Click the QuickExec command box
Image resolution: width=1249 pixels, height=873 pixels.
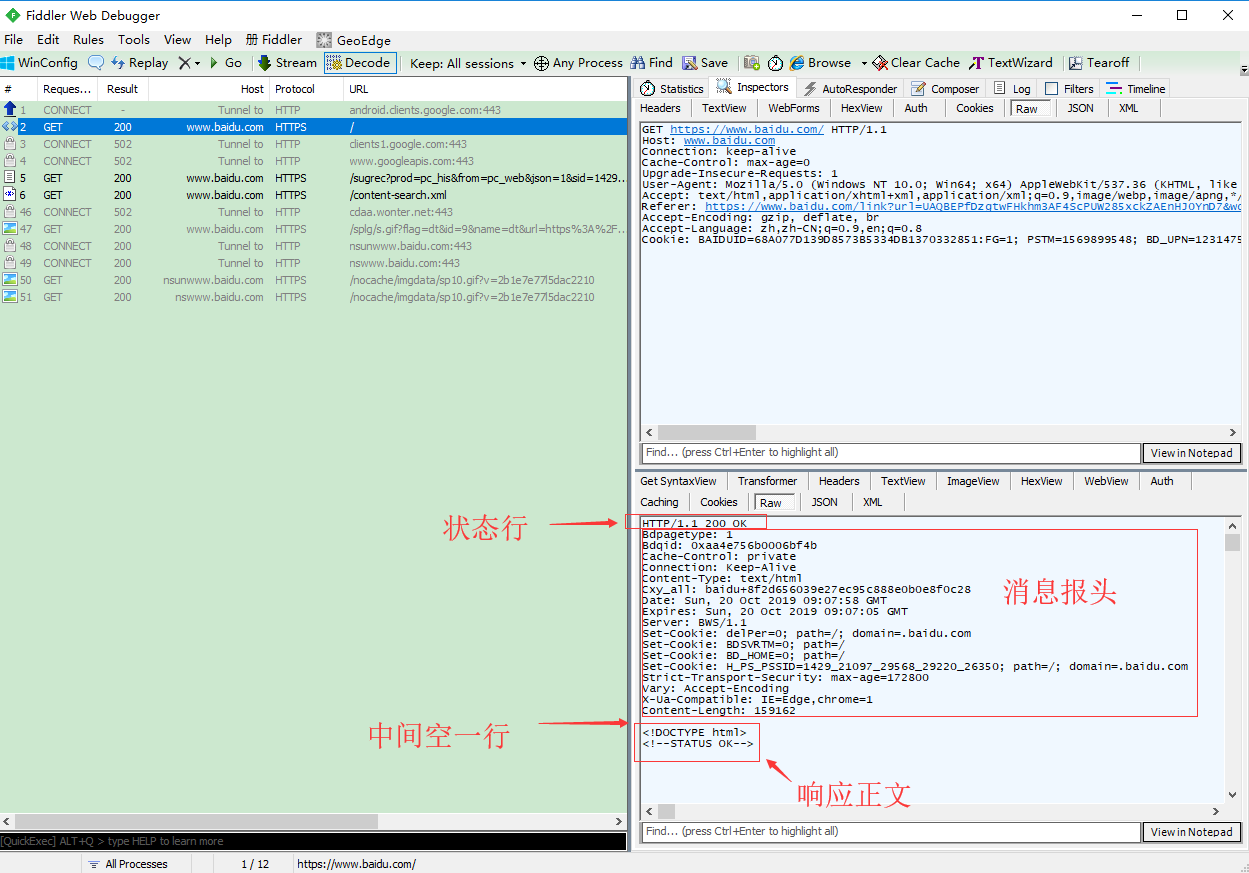click(313, 841)
